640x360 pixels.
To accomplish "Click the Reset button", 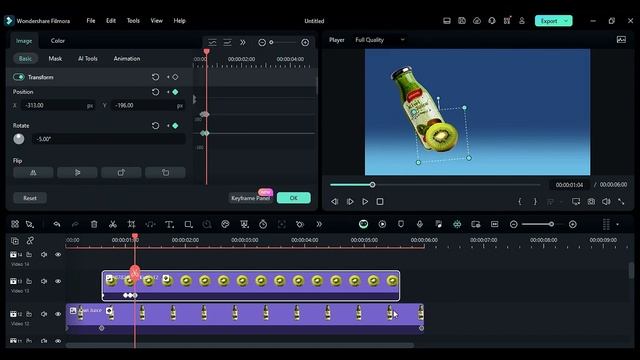I will pyautogui.click(x=30, y=198).
